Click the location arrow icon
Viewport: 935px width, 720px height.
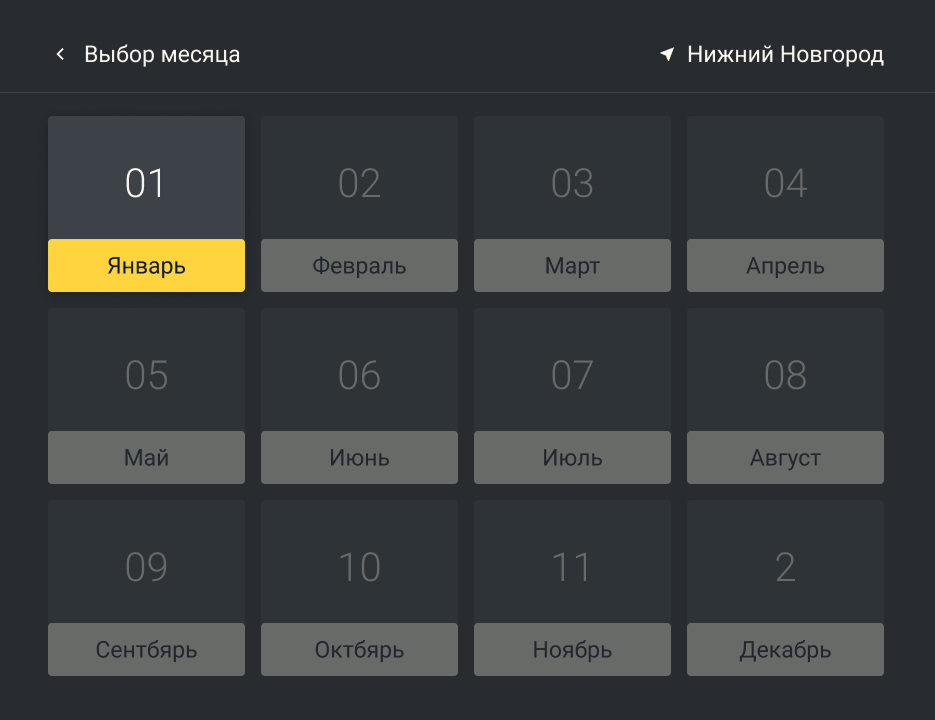pyautogui.click(x=667, y=54)
